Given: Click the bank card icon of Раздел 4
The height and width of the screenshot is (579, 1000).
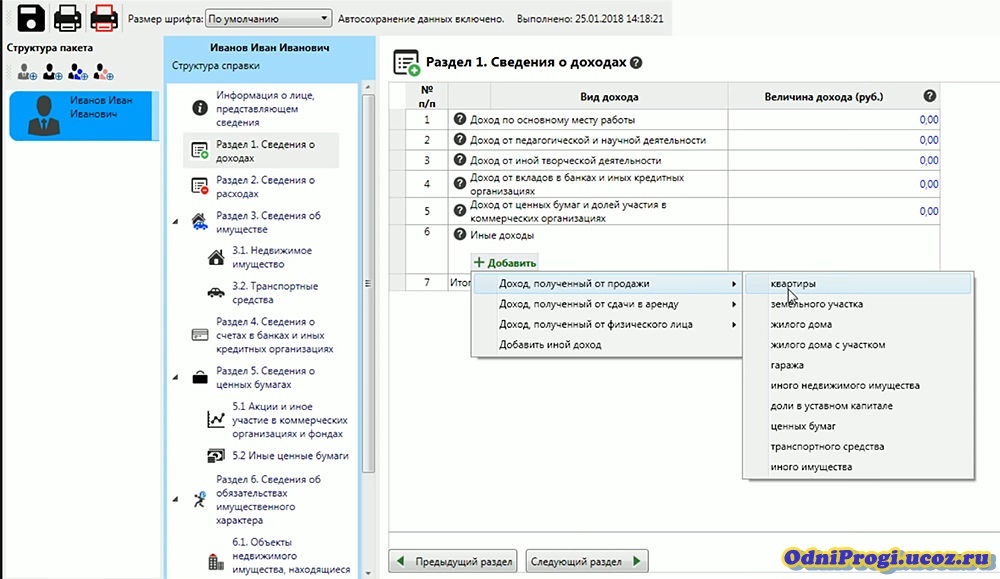Looking at the screenshot, I should pyautogui.click(x=200, y=335).
